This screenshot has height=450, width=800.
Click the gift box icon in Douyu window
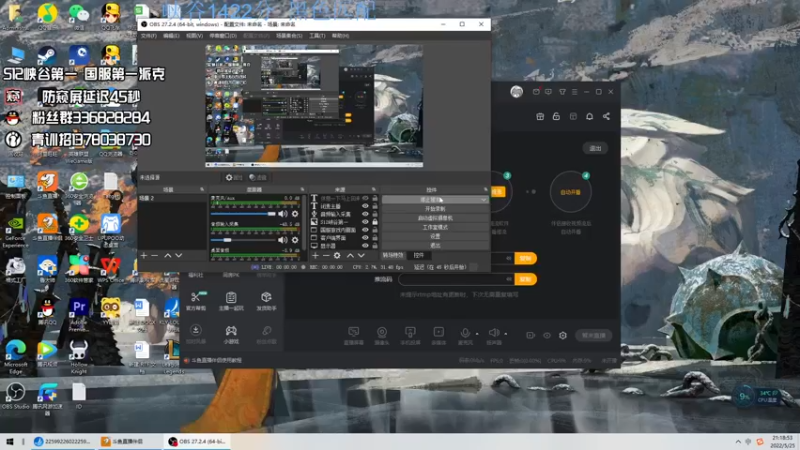click(x=540, y=116)
